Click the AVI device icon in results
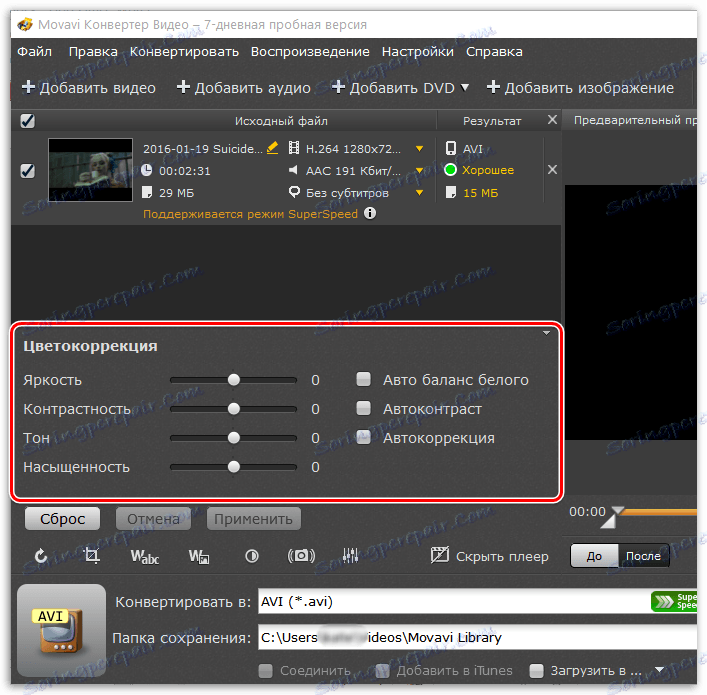Screen dimensions: 707x695 pos(450,148)
